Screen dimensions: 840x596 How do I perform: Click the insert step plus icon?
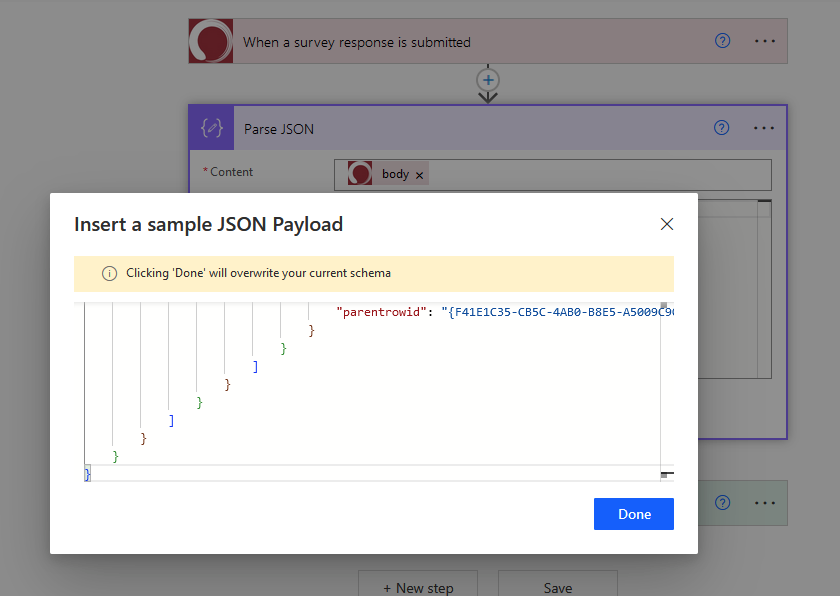click(x=487, y=80)
